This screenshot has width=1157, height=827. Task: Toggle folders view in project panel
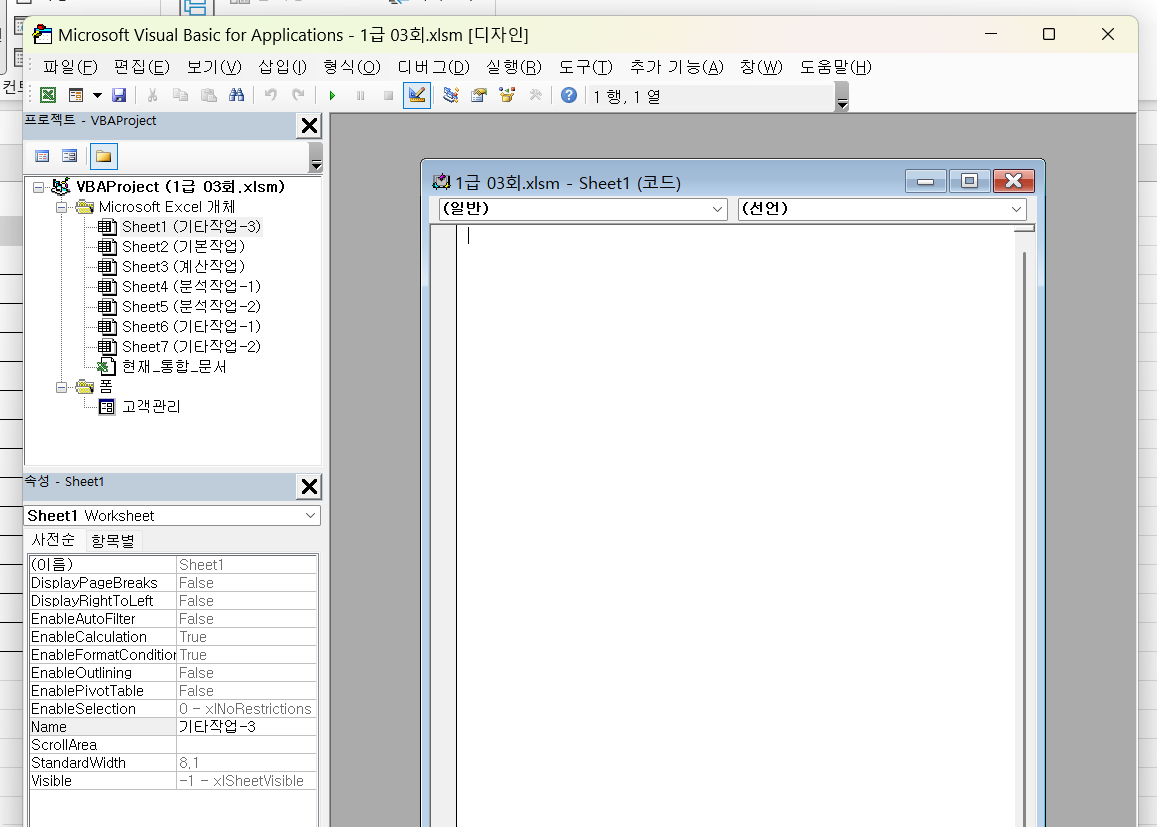(103, 156)
